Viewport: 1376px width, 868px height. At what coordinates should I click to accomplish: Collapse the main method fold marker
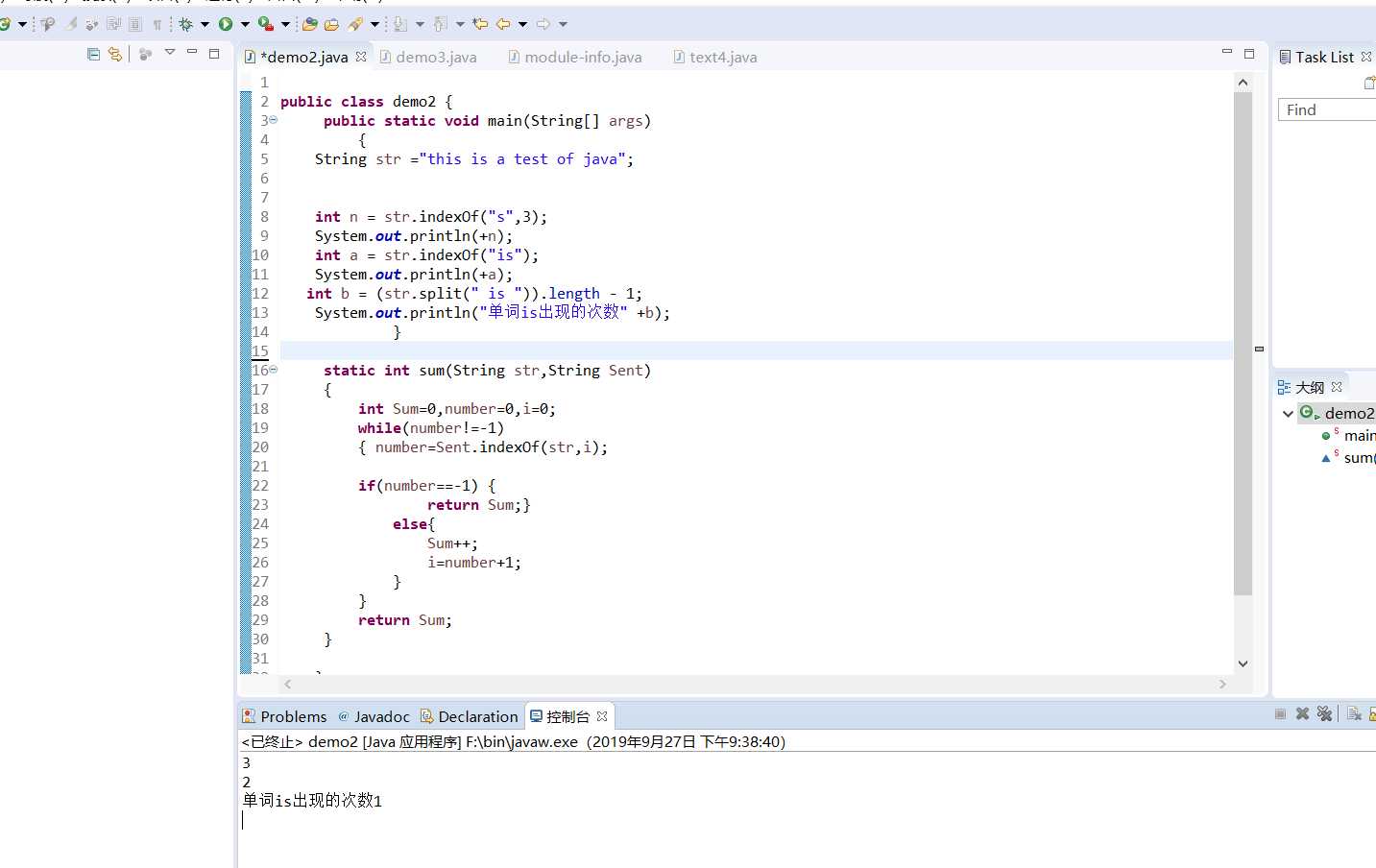point(274,120)
